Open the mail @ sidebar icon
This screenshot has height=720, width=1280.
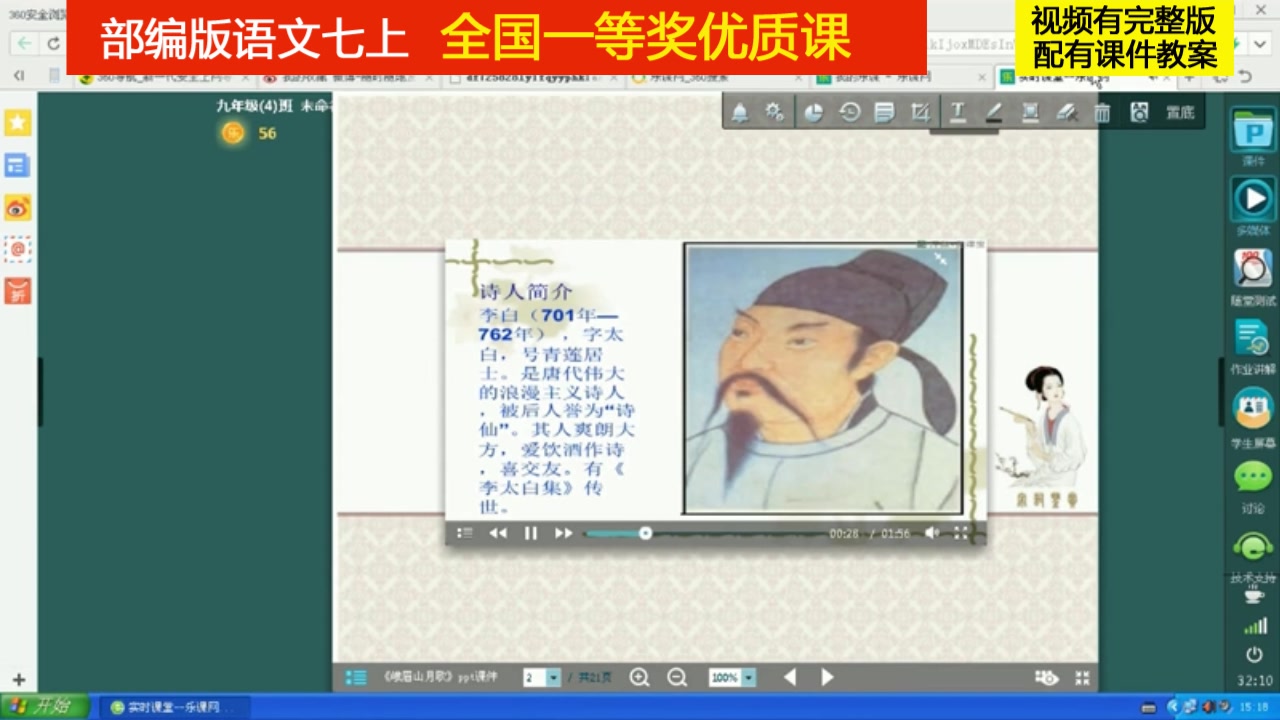click(18, 249)
